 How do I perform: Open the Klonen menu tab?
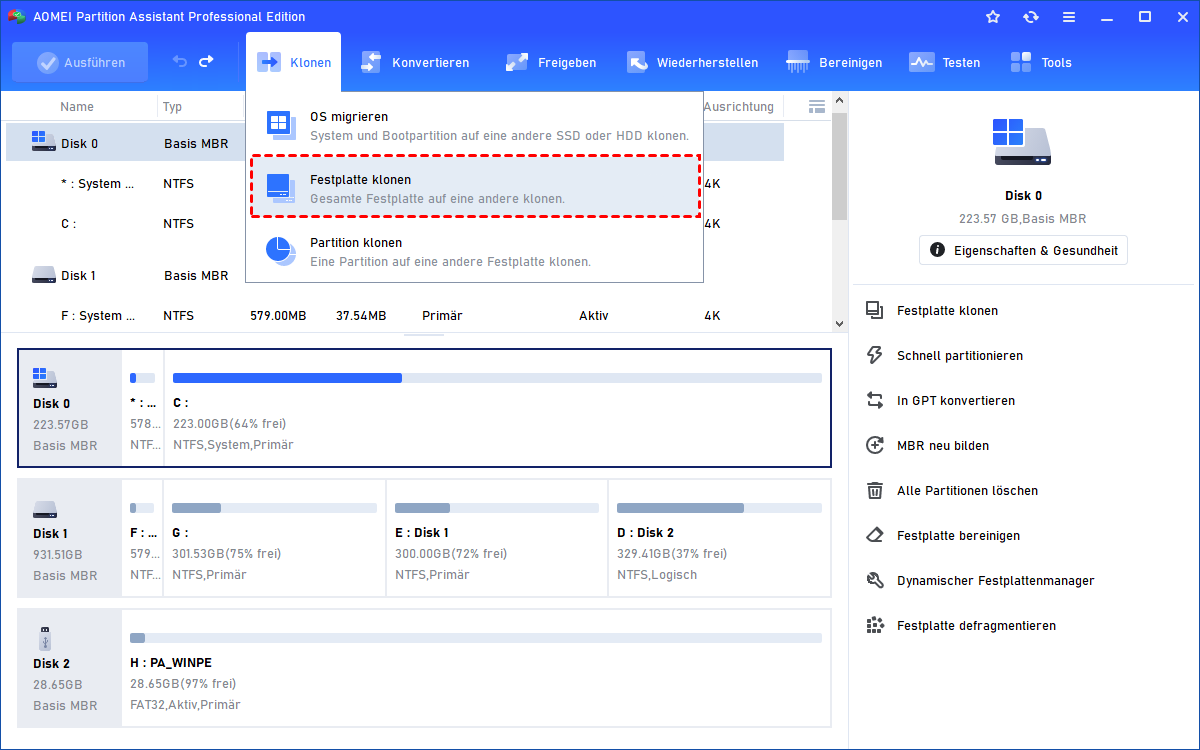tap(293, 62)
